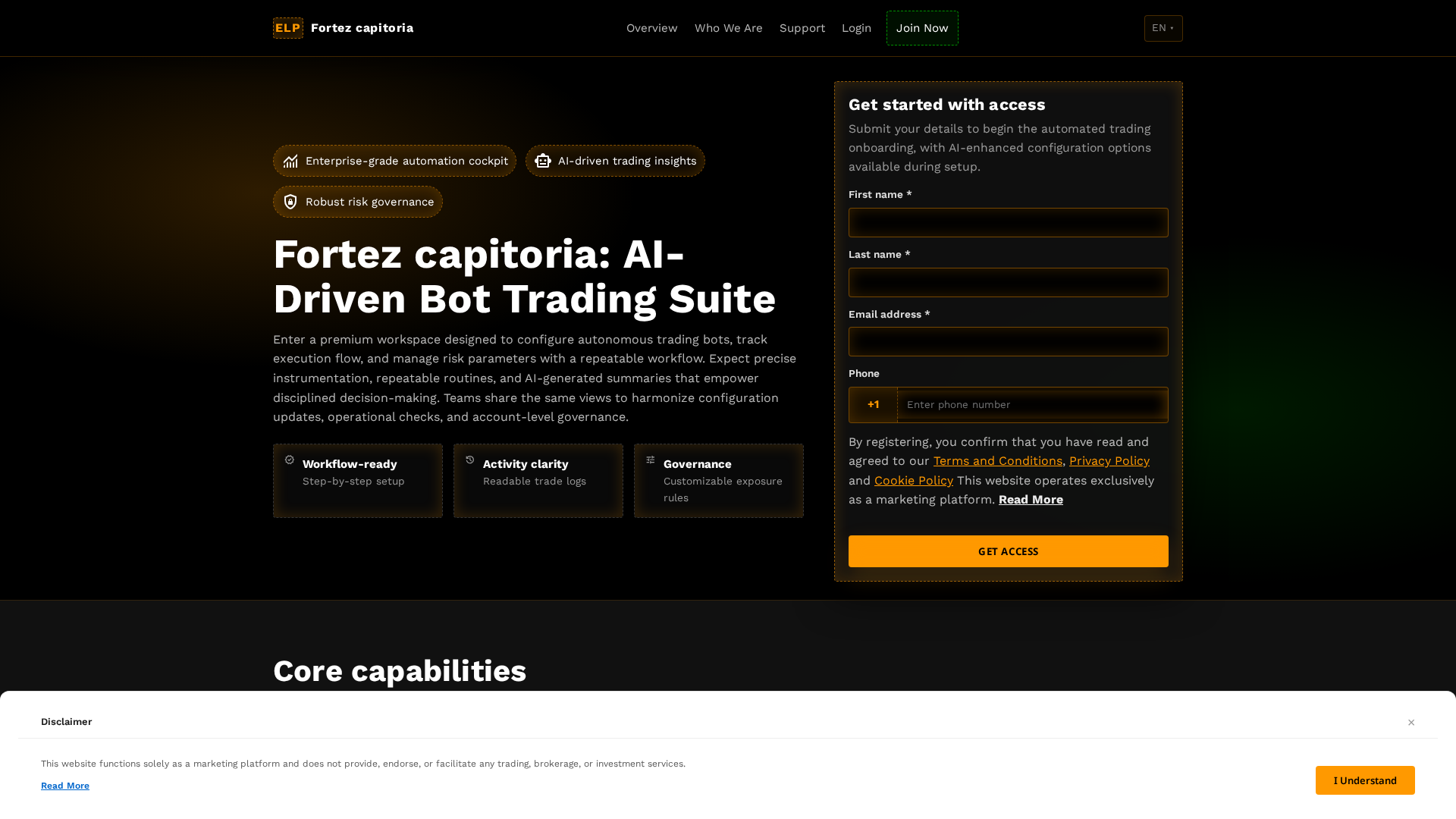Open the EN language dropdown
This screenshot has width=1456, height=819.
(1163, 28)
